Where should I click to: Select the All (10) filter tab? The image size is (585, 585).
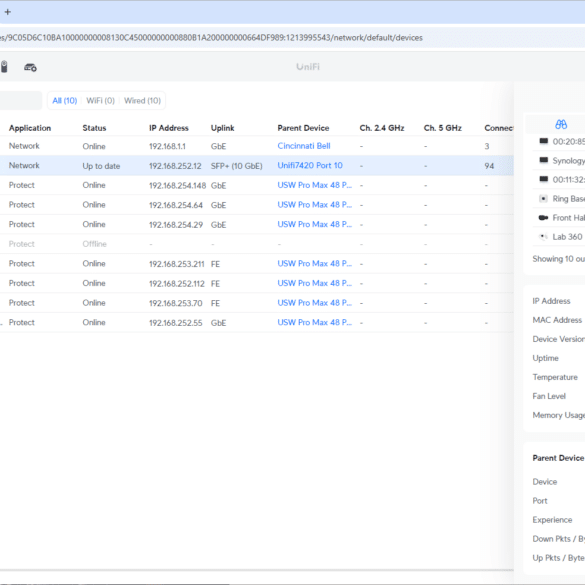(x=65, y=101)
